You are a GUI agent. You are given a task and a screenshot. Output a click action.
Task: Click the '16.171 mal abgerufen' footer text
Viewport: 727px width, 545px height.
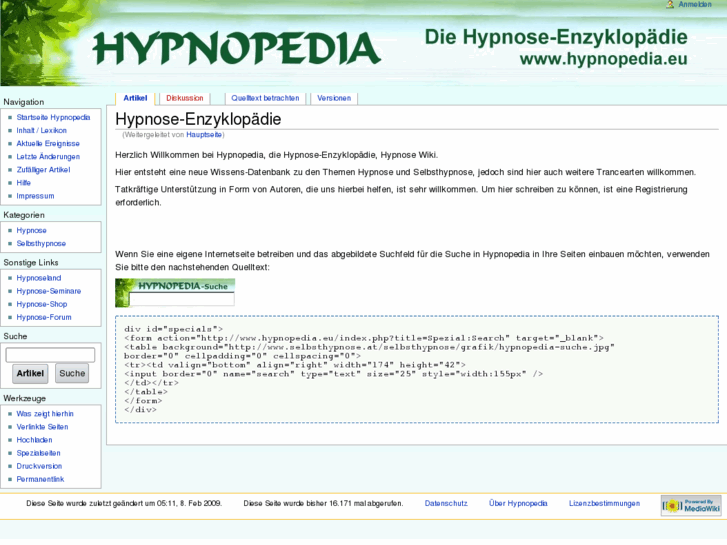[366, 503]
